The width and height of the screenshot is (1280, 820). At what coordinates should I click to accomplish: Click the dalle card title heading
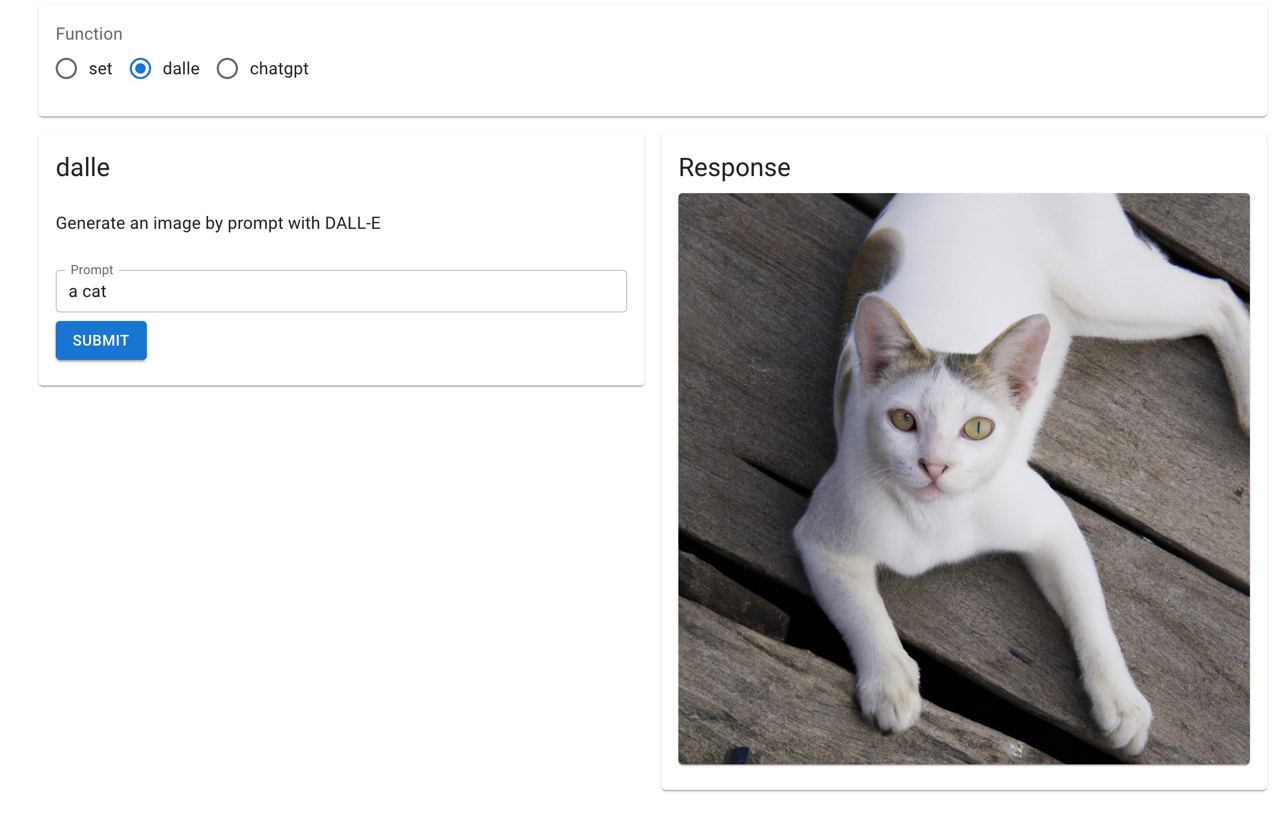coord(83,167)
